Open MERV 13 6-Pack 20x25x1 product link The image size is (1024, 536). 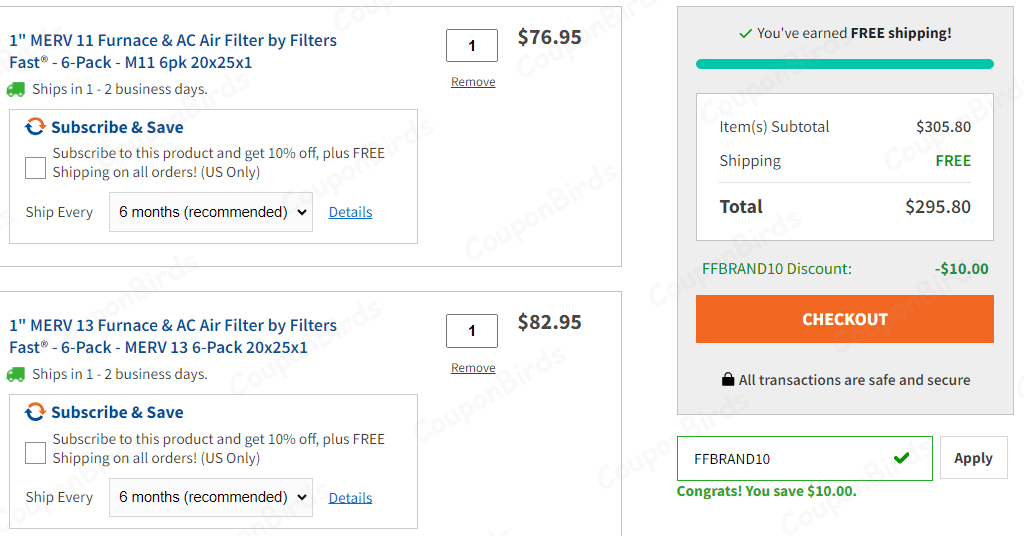tap(173, 336)
